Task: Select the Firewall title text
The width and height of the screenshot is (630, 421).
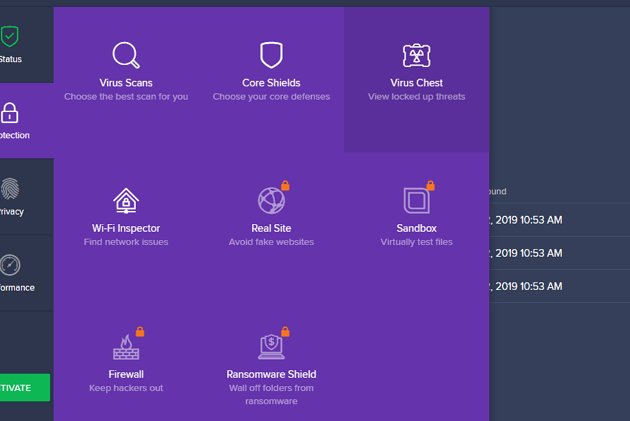Action: 126,374
